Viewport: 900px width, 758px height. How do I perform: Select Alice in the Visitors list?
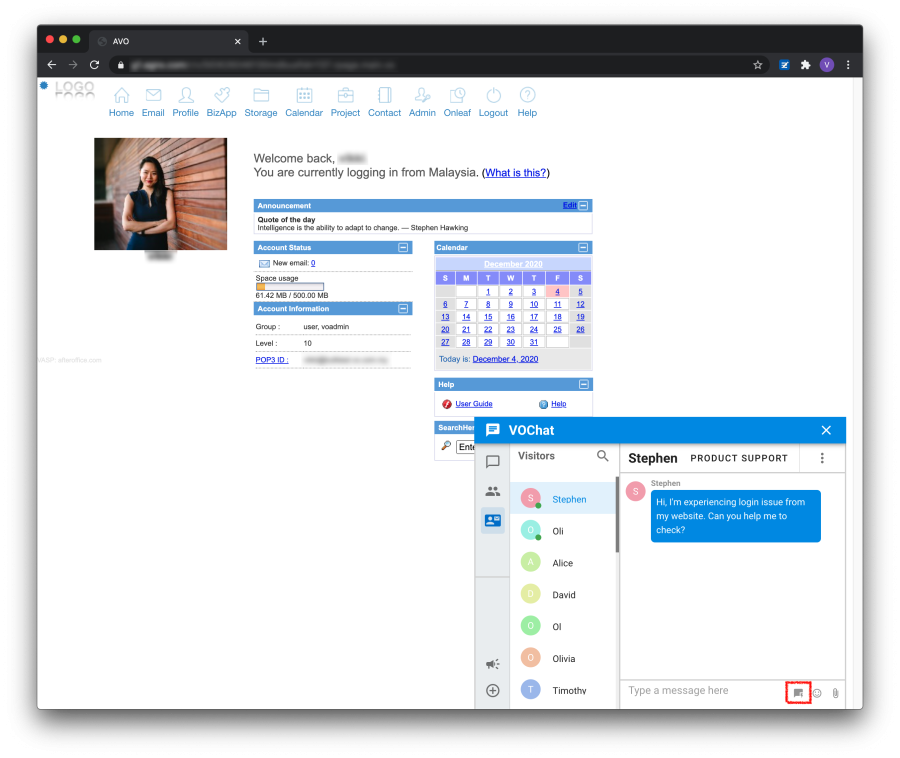pos(563,563)
